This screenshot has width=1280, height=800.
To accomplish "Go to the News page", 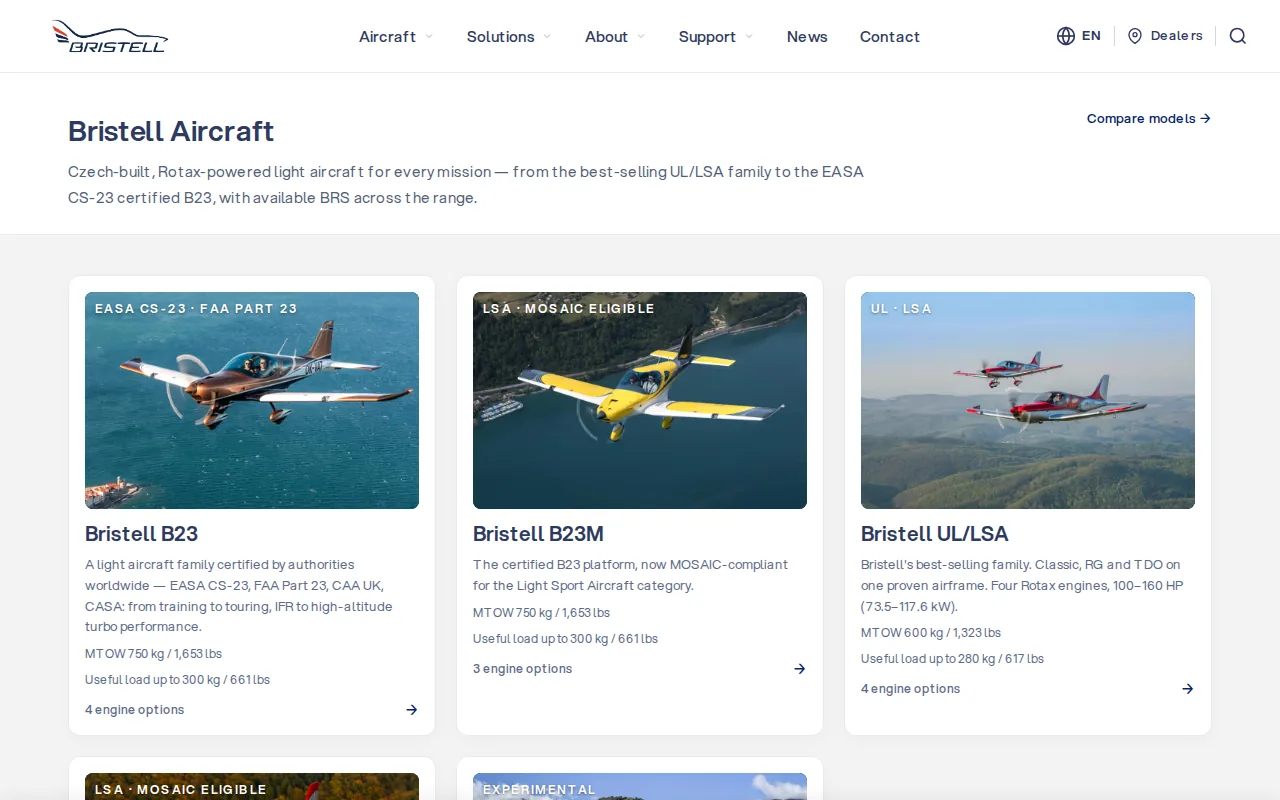I will (x=807, y=37).
